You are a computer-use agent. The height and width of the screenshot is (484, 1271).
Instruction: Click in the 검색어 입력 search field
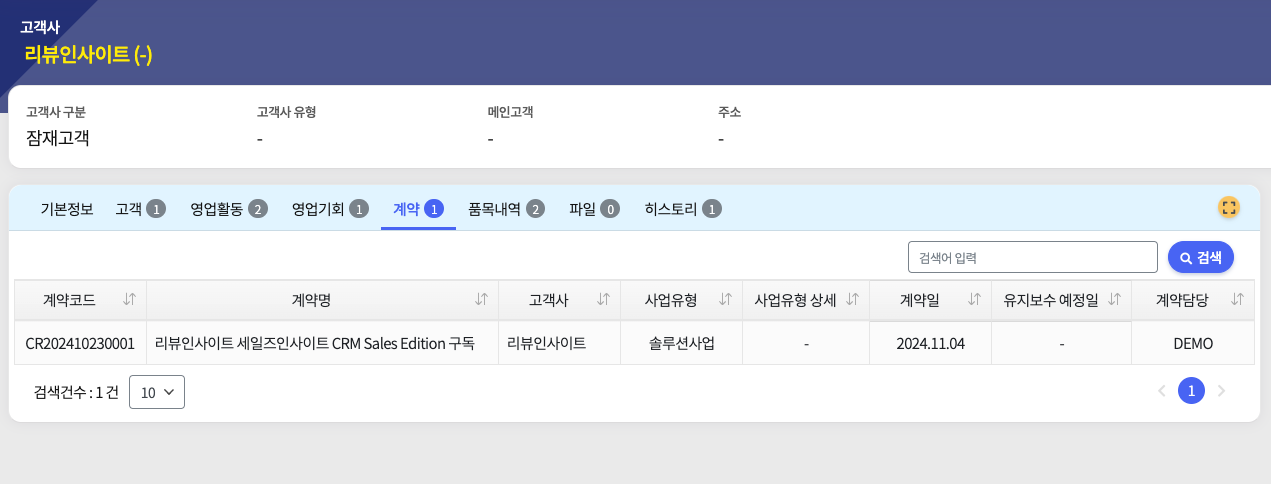click(x=1032, y=257)
